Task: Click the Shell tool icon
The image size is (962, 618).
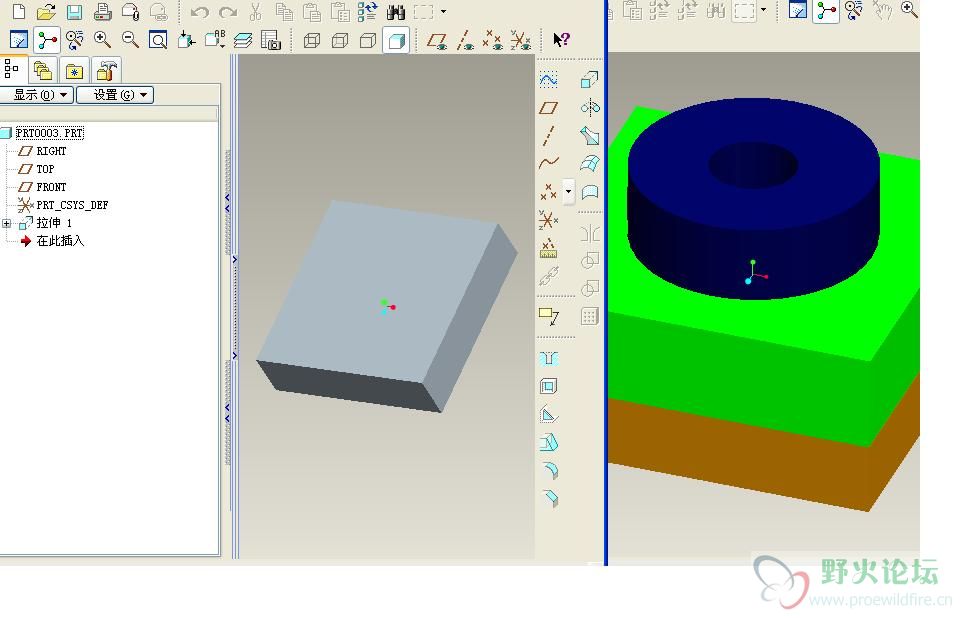Action: pos(548,387)
